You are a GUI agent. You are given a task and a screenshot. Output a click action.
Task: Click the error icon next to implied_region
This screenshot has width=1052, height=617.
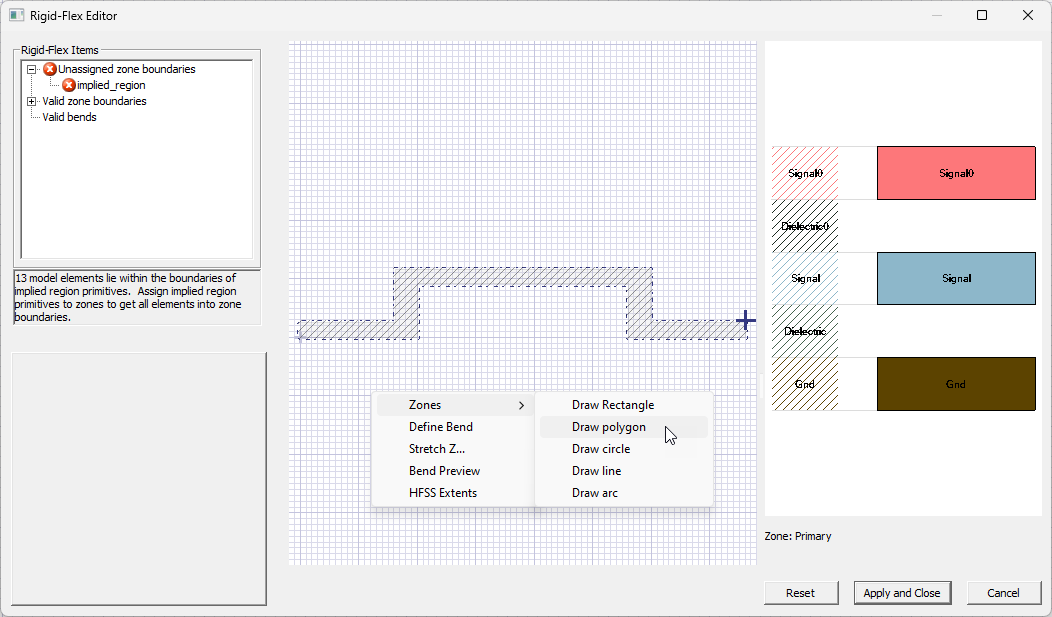69,85
